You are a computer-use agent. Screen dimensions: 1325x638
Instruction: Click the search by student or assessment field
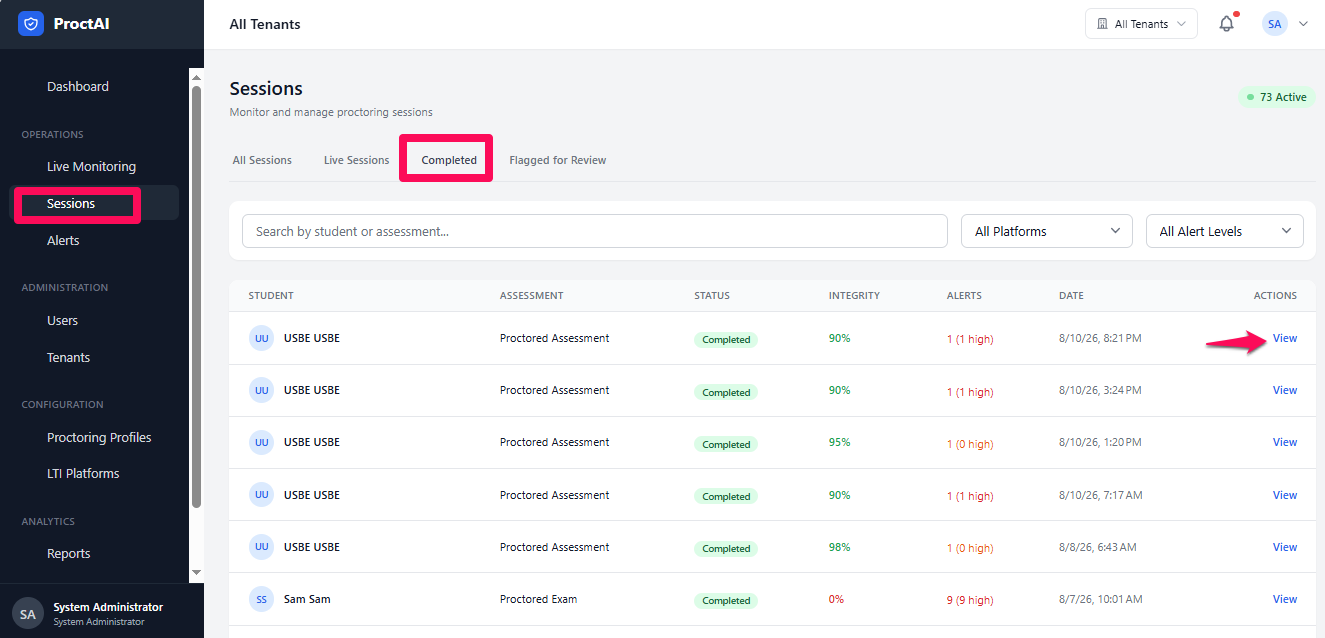pos(595,231)
